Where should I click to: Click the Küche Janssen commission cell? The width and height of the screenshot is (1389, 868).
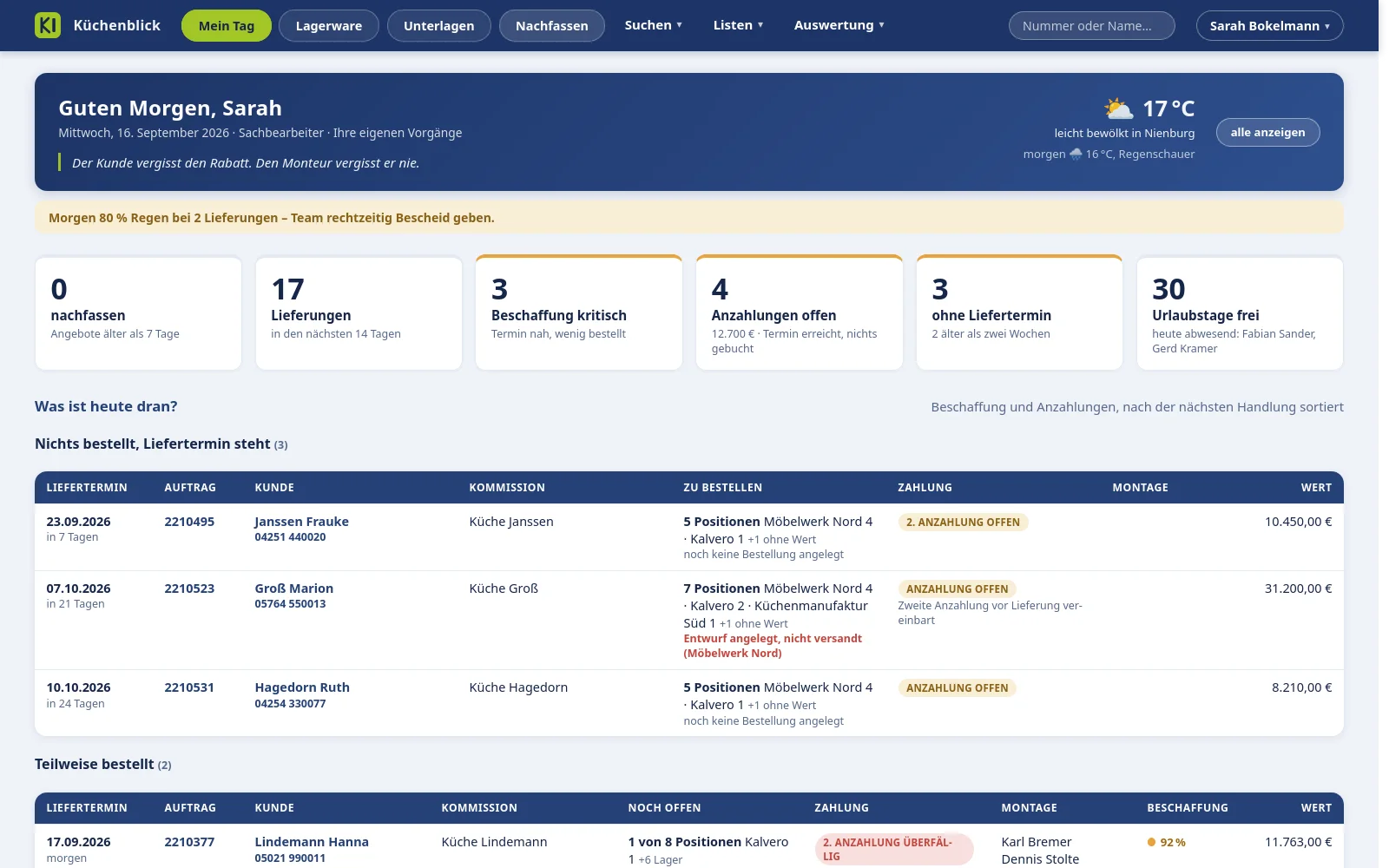[x=511, y=522]
